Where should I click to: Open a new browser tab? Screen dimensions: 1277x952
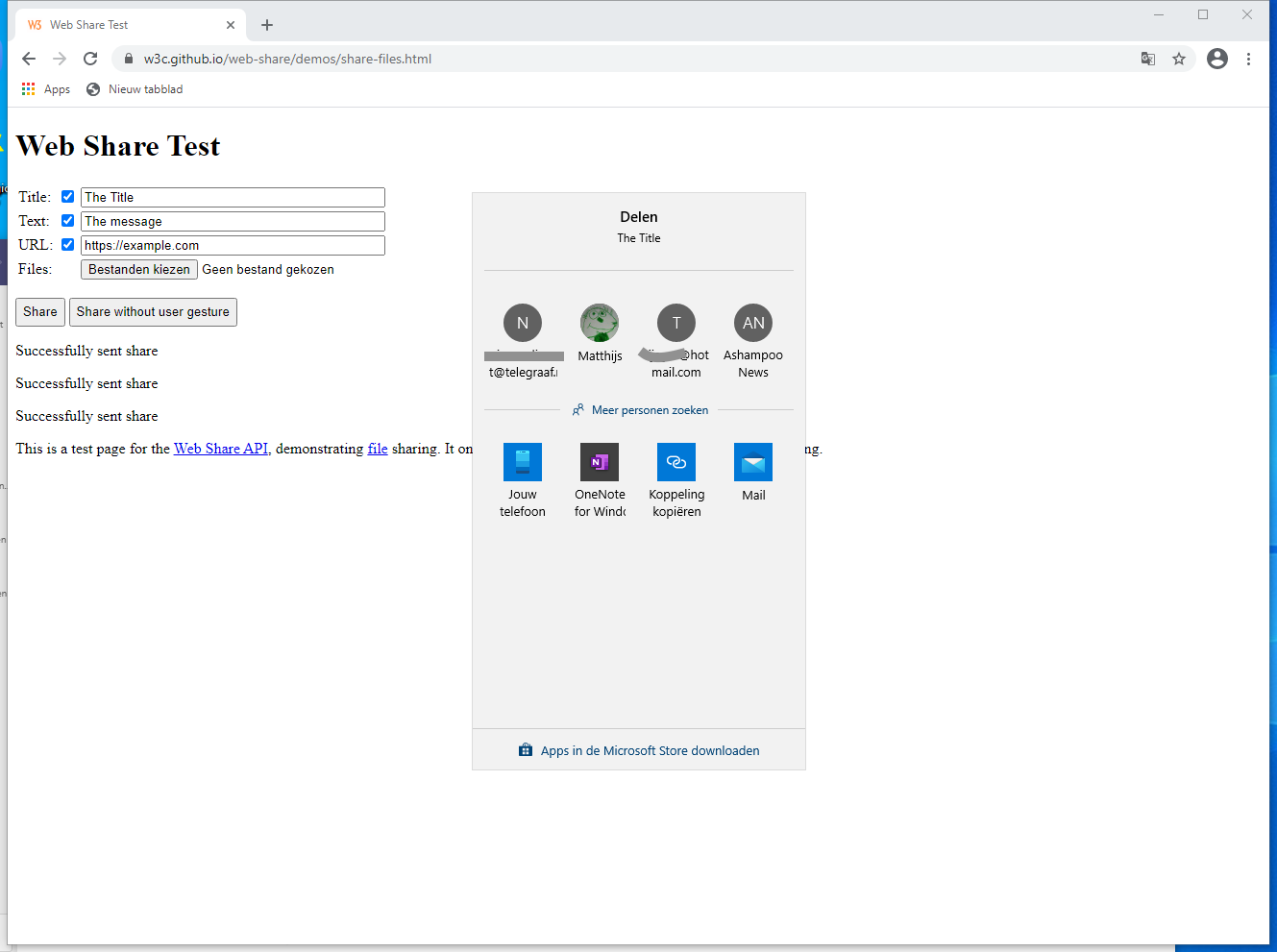click(267, 25)
